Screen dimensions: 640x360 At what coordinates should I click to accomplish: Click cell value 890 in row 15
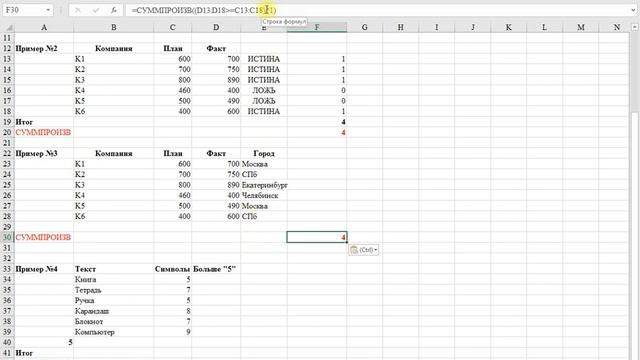pos(216,80)
